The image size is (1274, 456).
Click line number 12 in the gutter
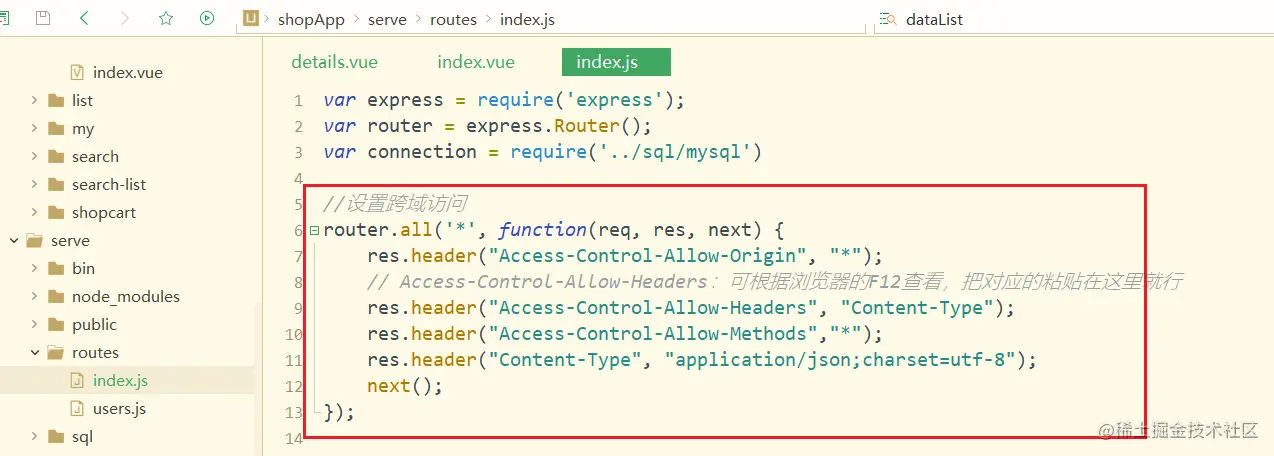pos(292,387)
